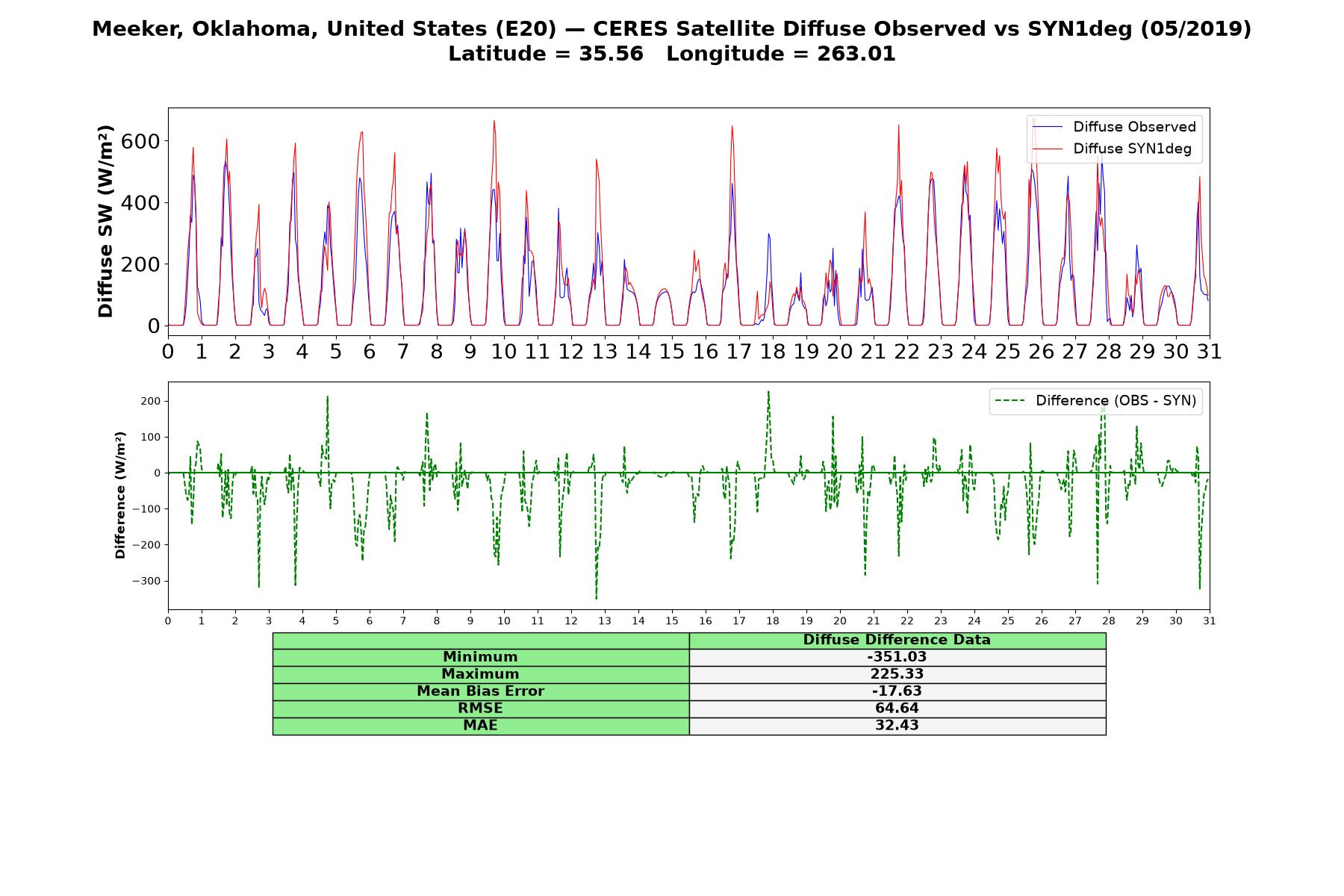The width and height of the screenshot is (1344, 896).
Task: Click the Diffuse Difference Data table header
Action: coord(897,641)
